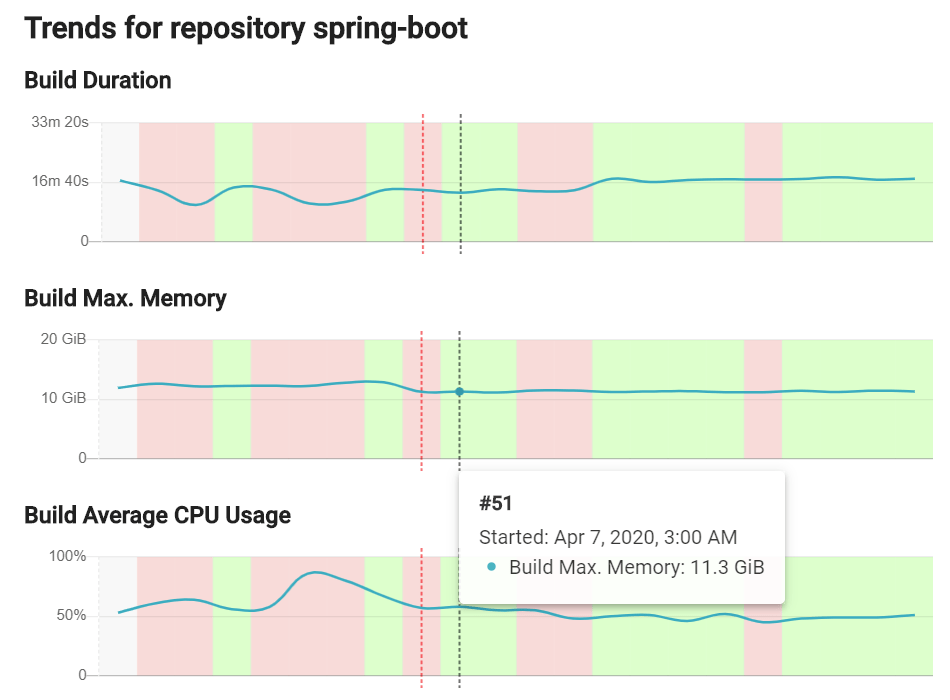Click the "Build Max. Memory" chart heading
950x700 pixels.
[x=125, y=298]
